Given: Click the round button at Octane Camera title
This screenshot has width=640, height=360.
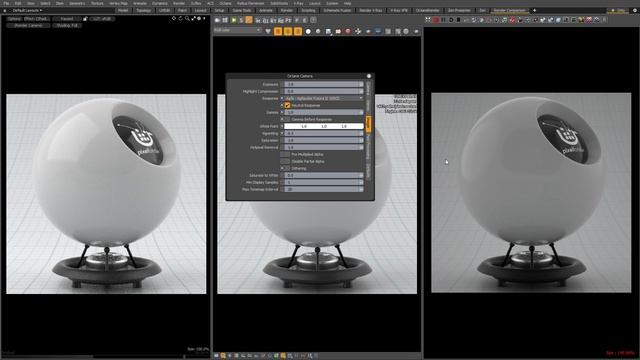Looking at the screenshot, I should (x=369, y=76).
